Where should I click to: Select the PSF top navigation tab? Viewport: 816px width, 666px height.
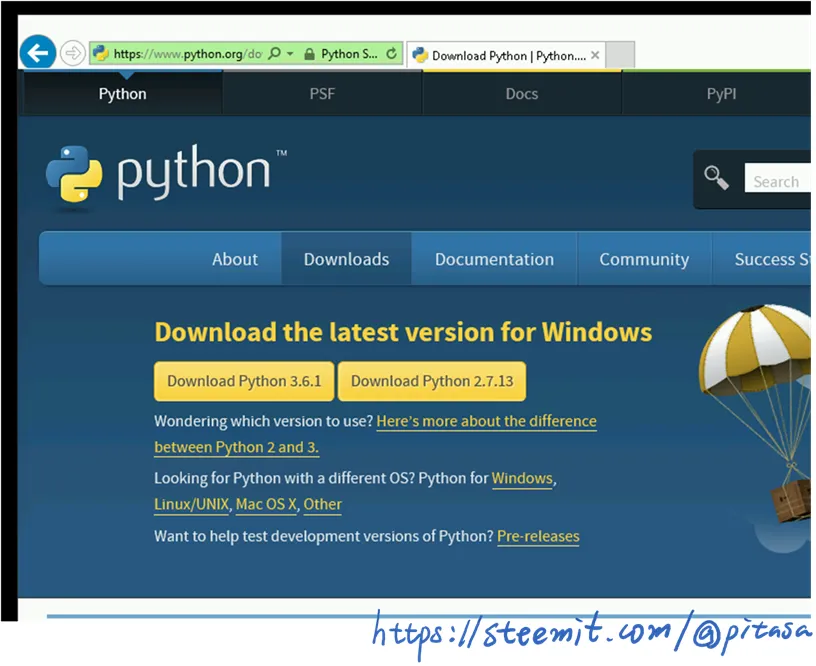[322, 94]
